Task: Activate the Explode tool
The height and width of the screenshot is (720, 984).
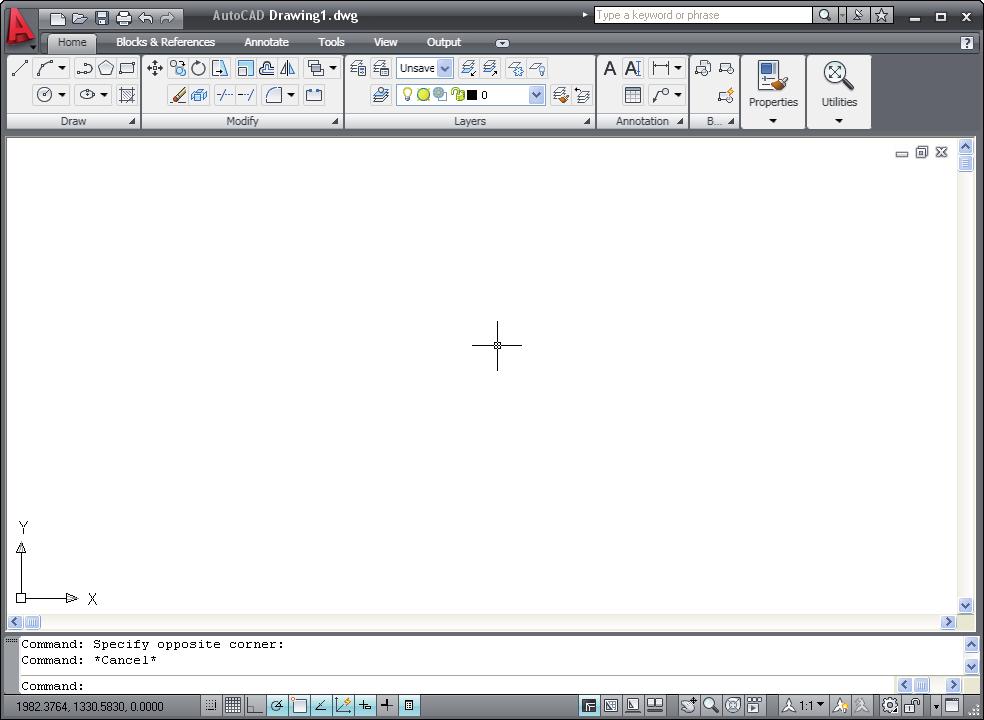Action: click(x=199, y=95)
